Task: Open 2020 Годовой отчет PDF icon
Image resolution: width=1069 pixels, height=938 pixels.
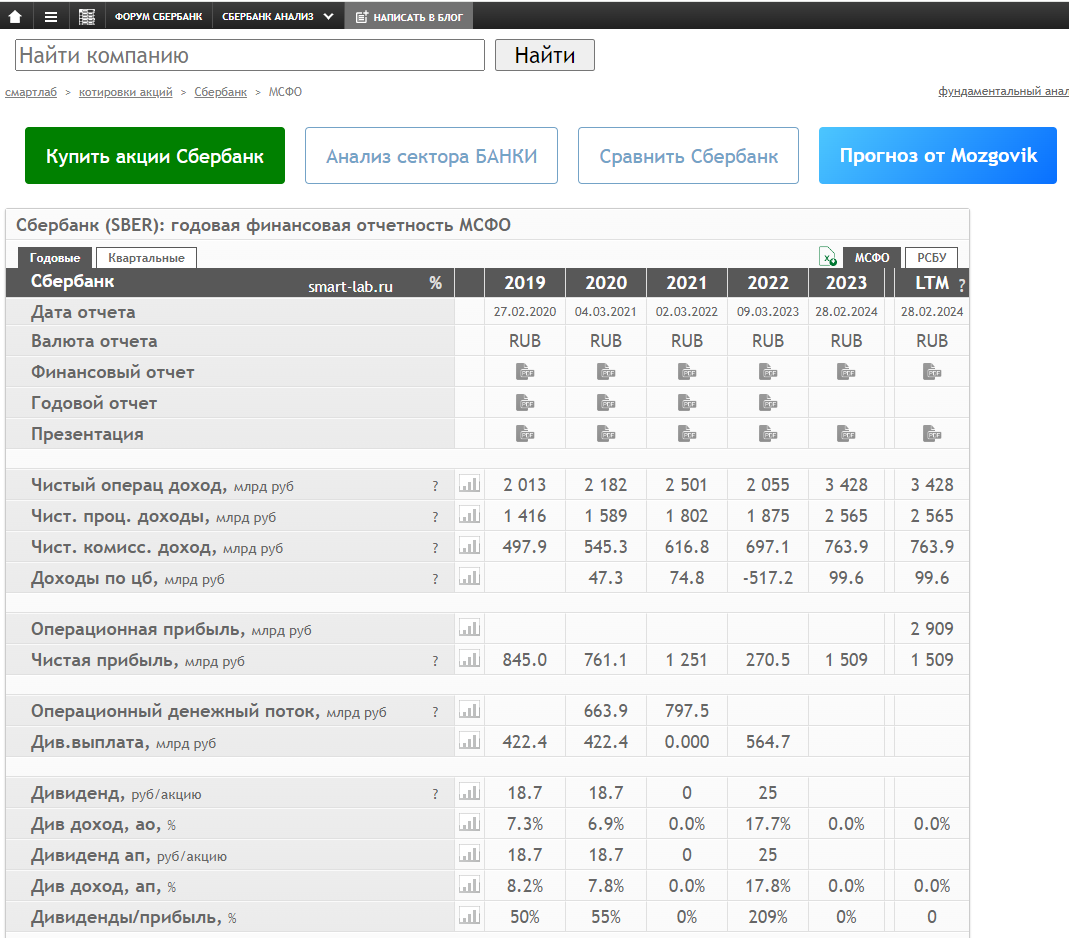Action: point(606,403)
